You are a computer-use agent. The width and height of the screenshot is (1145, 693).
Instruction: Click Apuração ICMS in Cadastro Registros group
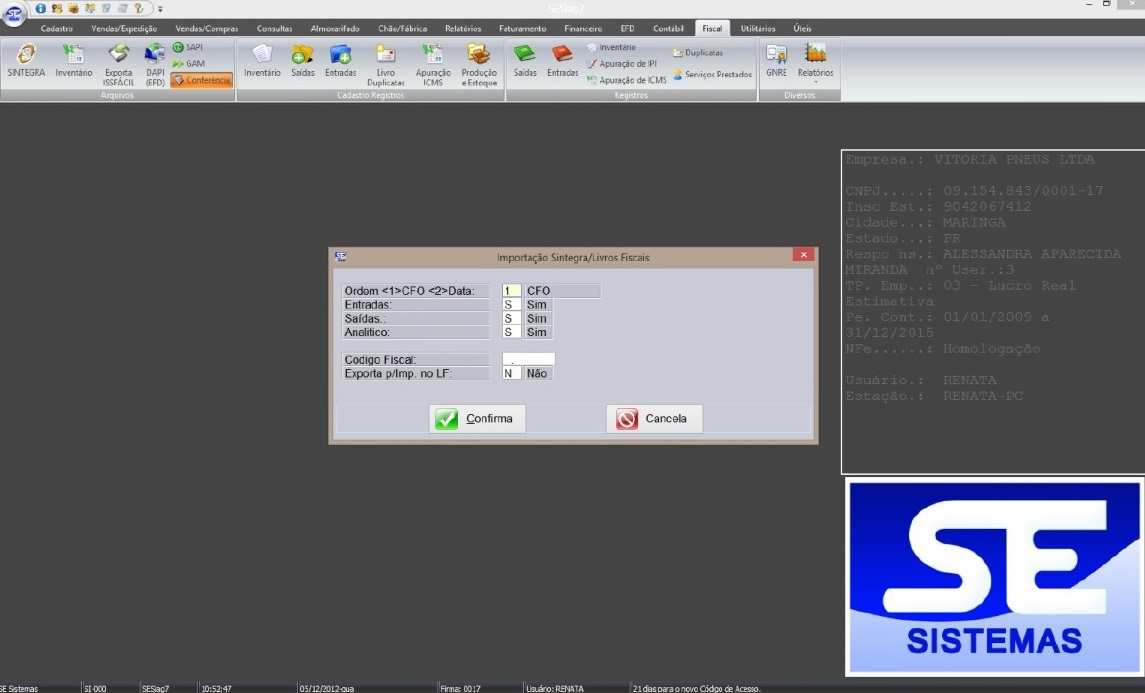click(x=433, y=64)
